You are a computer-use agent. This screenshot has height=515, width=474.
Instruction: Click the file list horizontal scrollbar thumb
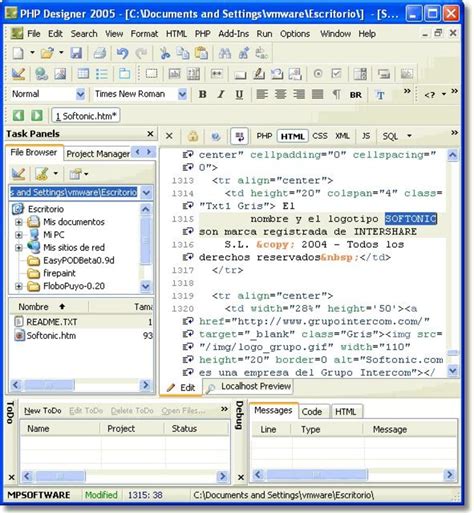click(49, 385)
